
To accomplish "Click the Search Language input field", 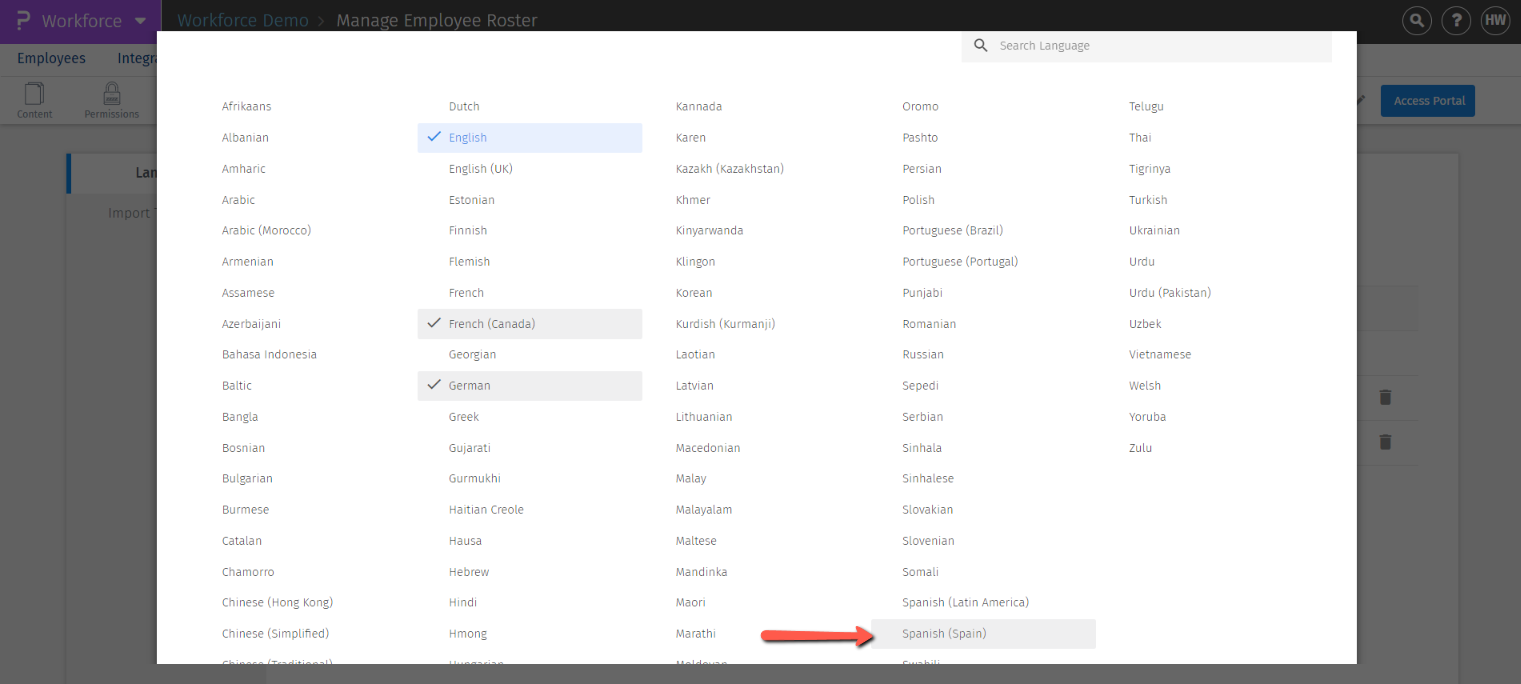I will [x=1160, y=46].
